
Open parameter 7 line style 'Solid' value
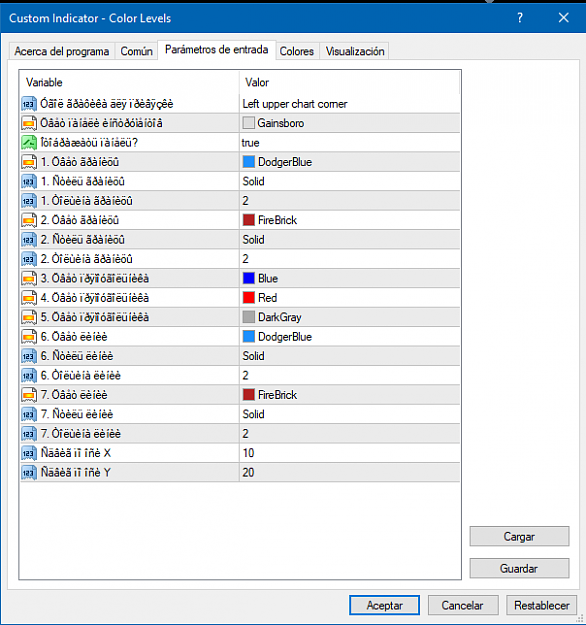pos(350,414)
